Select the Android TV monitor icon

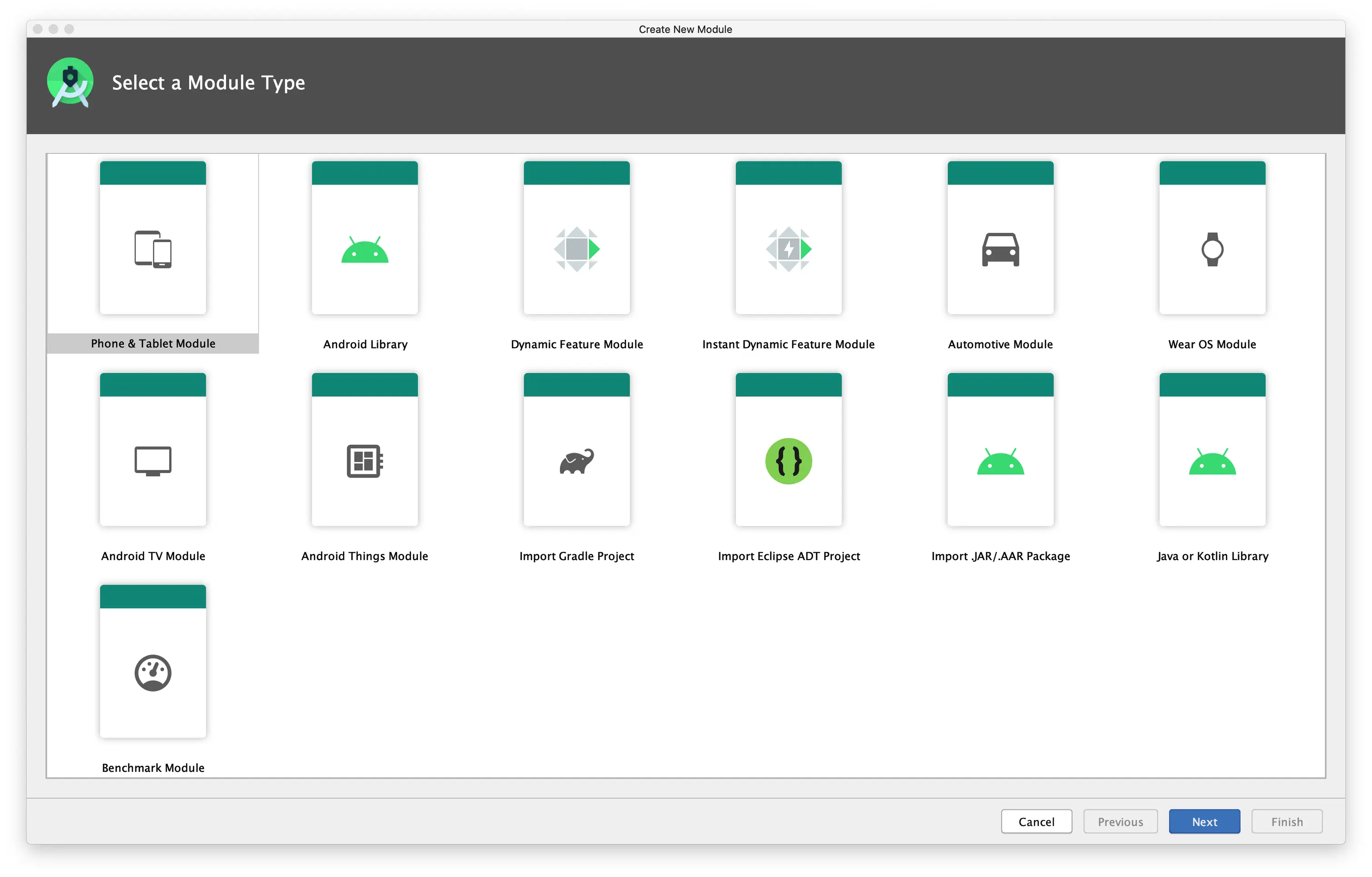click(x=153, y=461)
